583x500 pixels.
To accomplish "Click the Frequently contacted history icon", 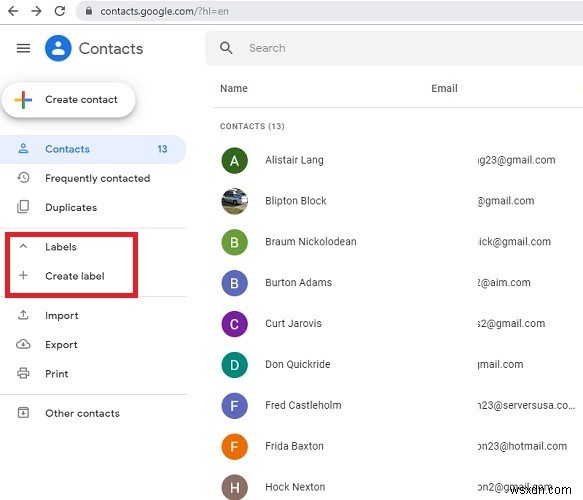I will click(23, 177).
